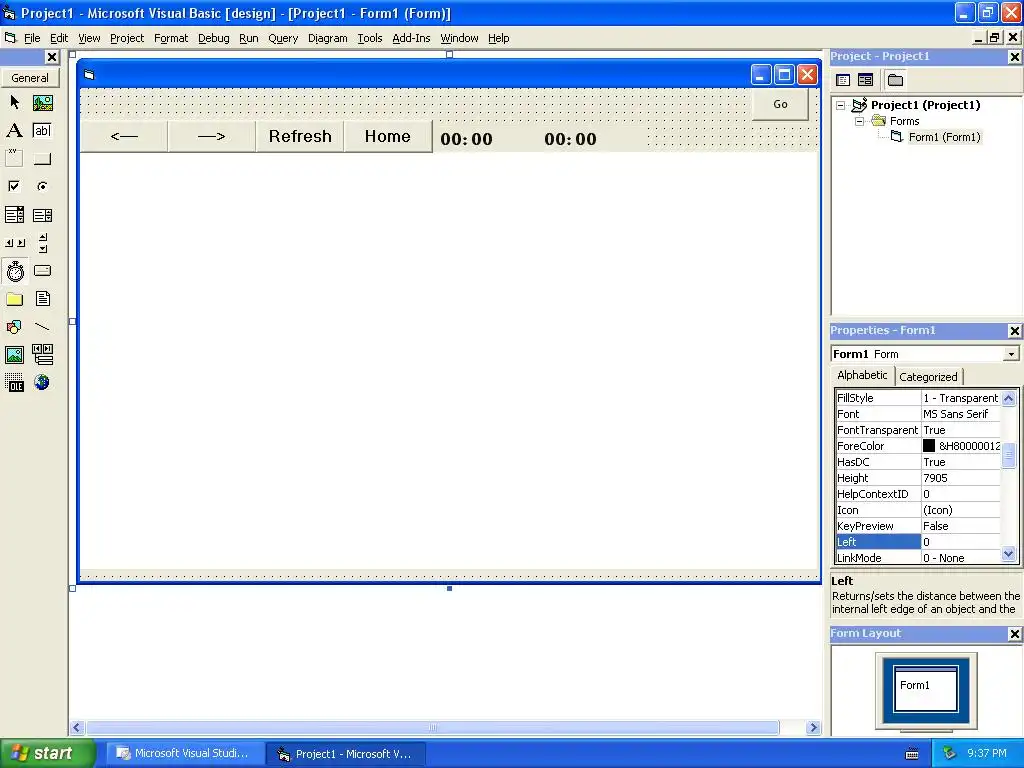Click the system tray clock 9:37 PM

point(987,754)
